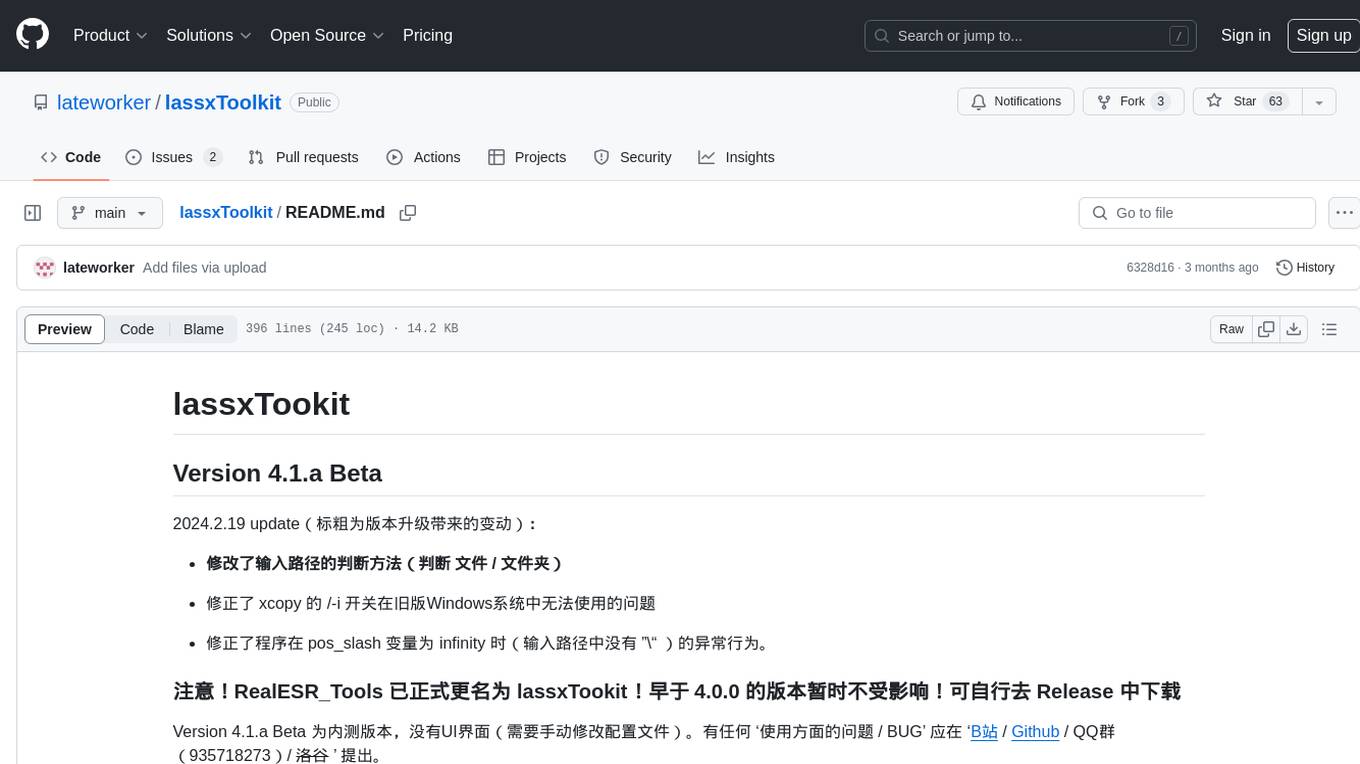Click lassxToolkit in file path breadcrumb
1360x764 pixels.
[x=226, y=212]
